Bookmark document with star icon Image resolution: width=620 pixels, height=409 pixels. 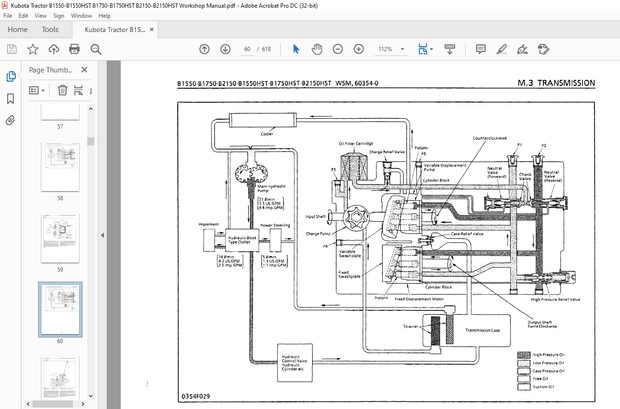(32, 49)
